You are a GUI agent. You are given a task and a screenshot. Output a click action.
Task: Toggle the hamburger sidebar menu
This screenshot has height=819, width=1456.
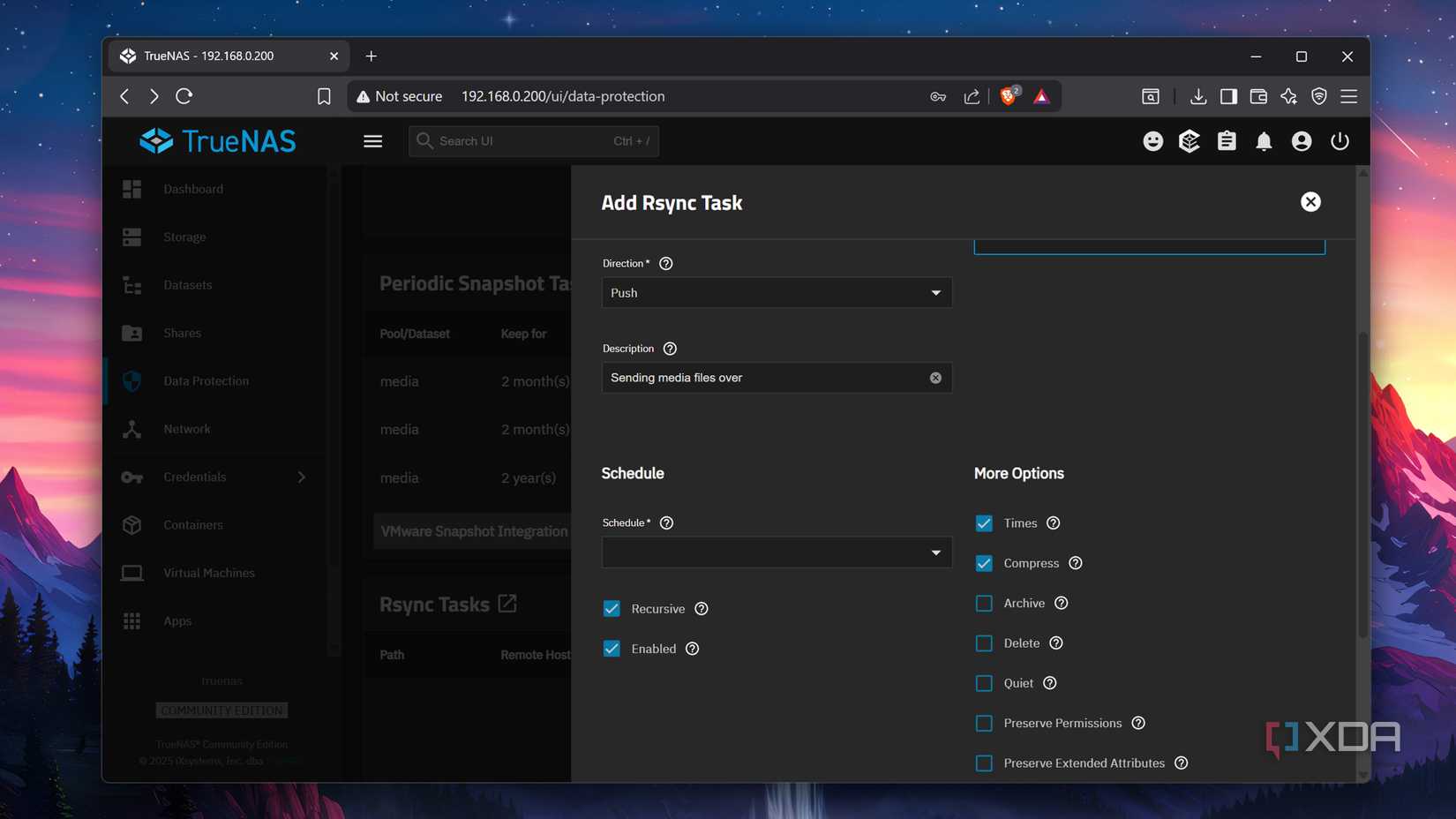click(372, 141)
